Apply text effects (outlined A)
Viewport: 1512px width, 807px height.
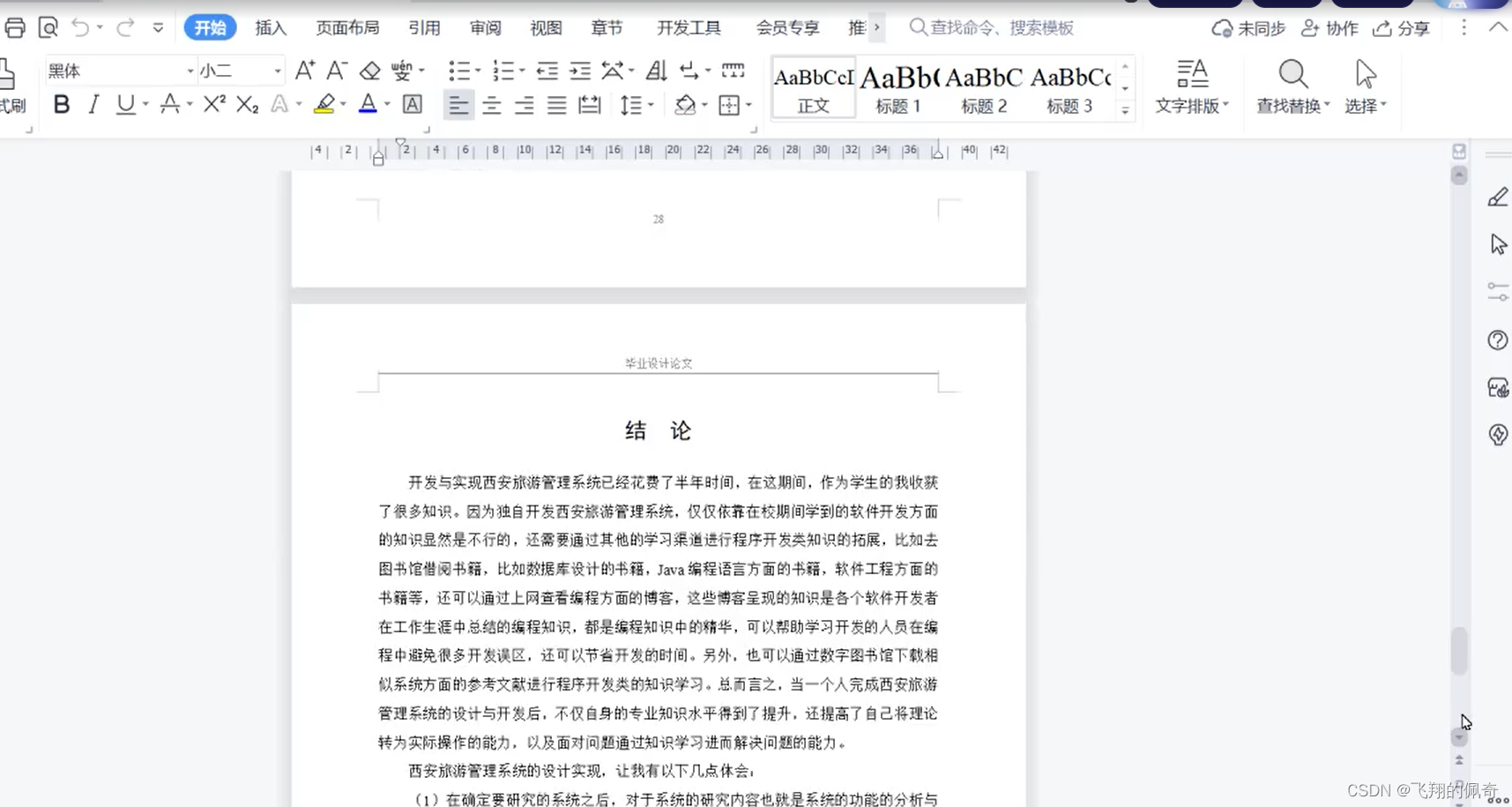[x=279, y=105]
